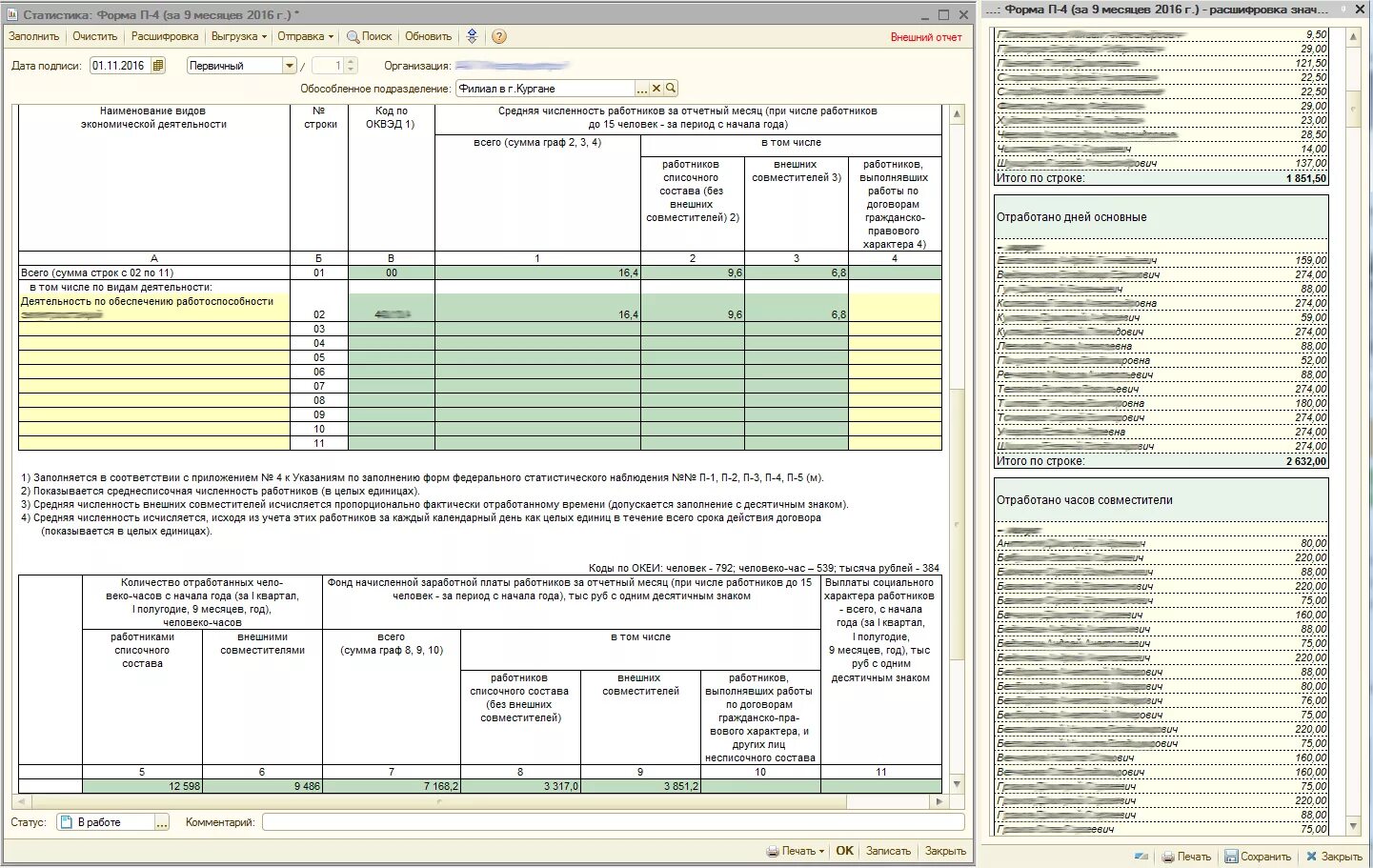Click the form's horizontal scrollbar right arrow
Screen dimensions: 1373x868
(939, 801)
